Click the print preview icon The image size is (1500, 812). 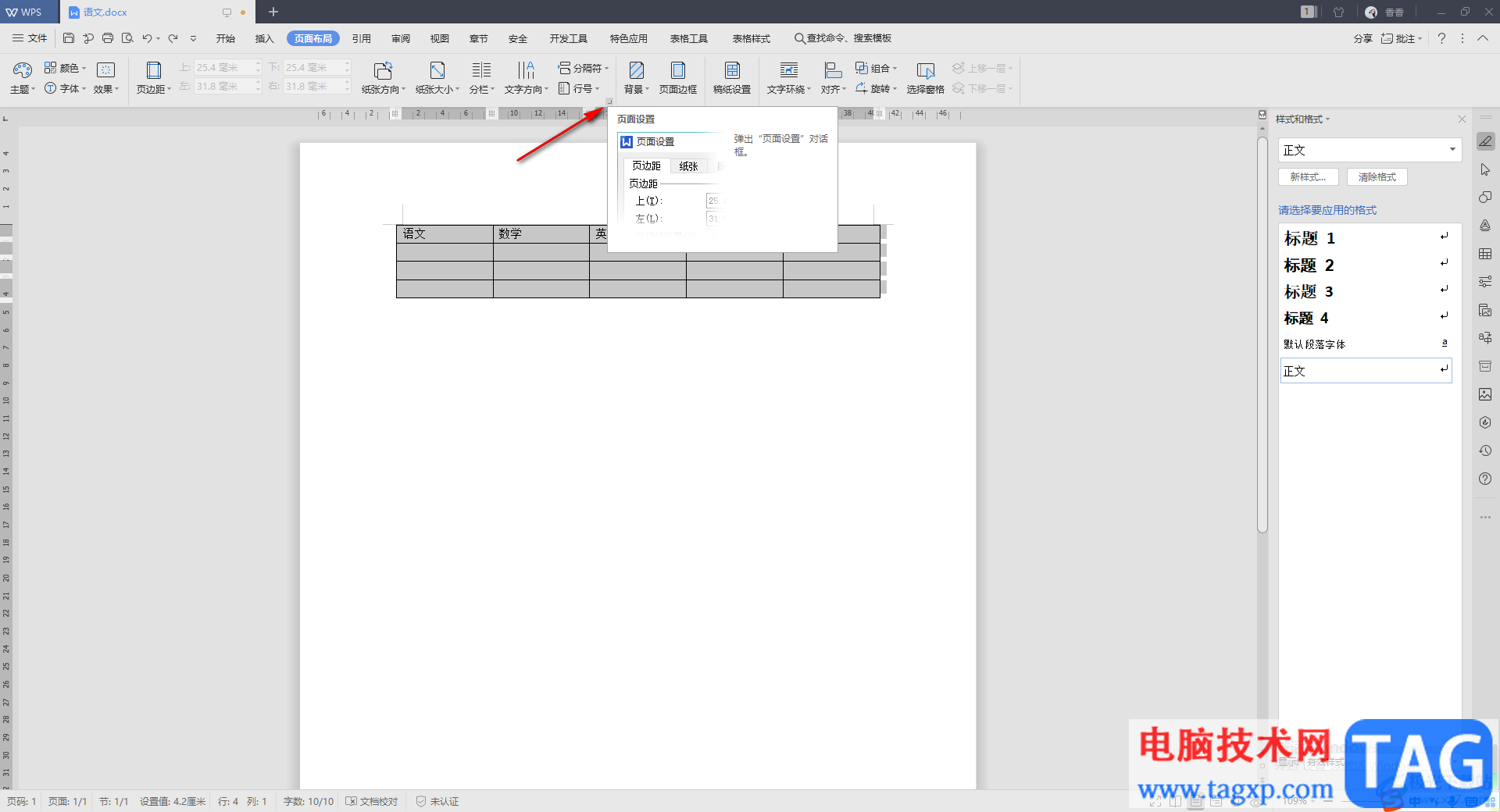[127, 38]
